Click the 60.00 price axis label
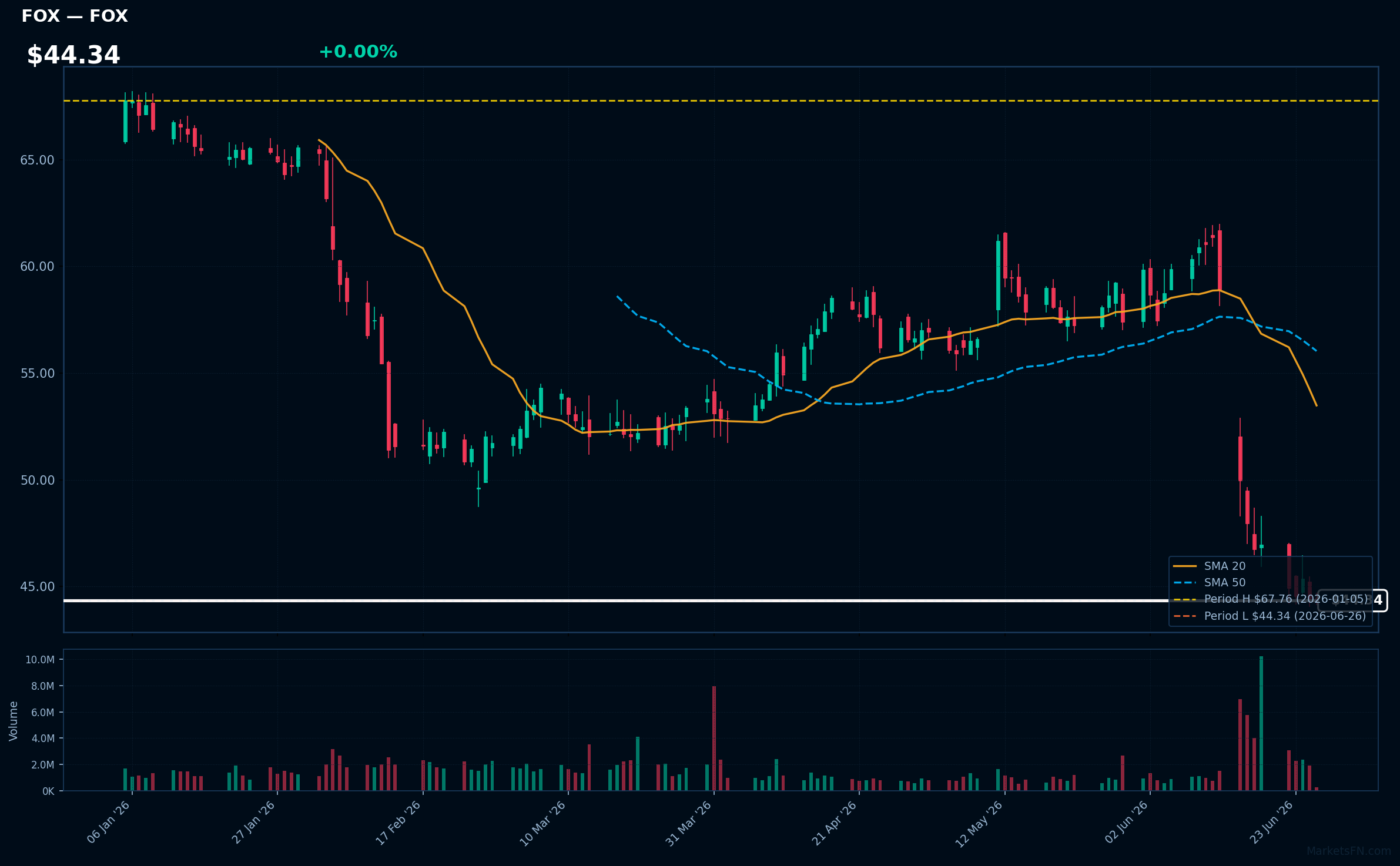1400x866 pixels. [37, 267]
